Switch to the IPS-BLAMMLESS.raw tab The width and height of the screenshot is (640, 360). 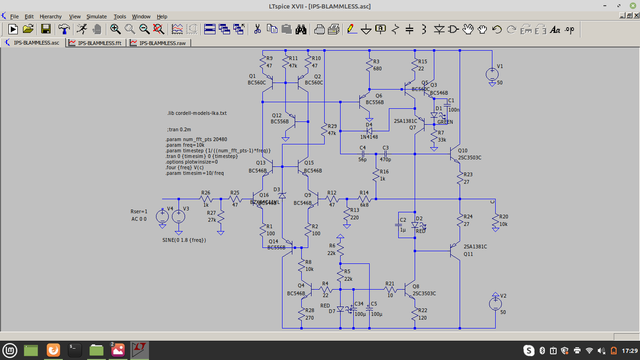tap(159, 42)
